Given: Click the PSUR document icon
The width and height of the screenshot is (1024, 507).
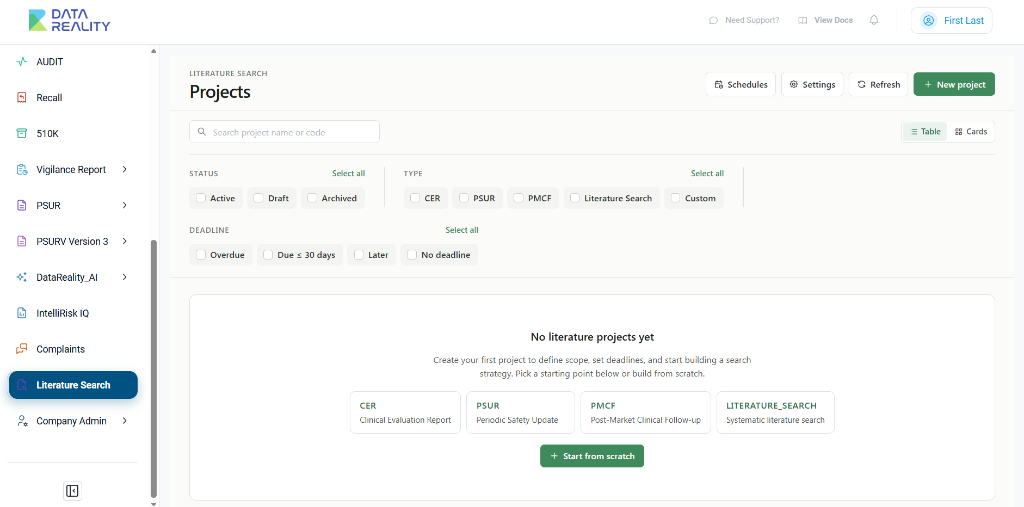Looking at the screenshot, I should pos(22,205).
